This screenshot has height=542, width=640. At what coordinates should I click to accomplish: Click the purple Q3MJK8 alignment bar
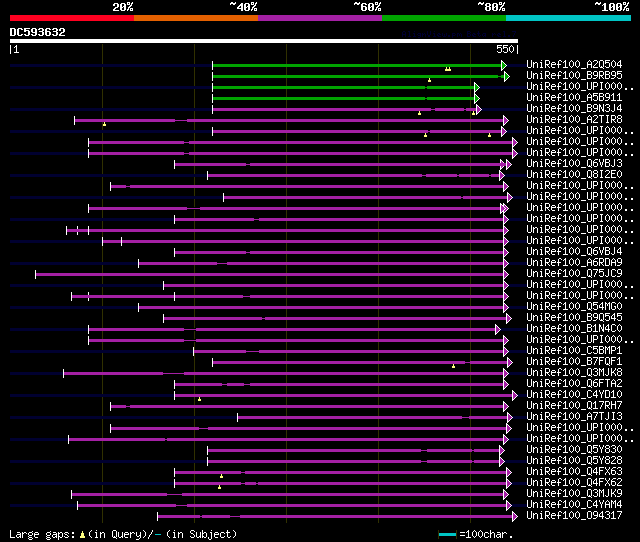[284, 373]
